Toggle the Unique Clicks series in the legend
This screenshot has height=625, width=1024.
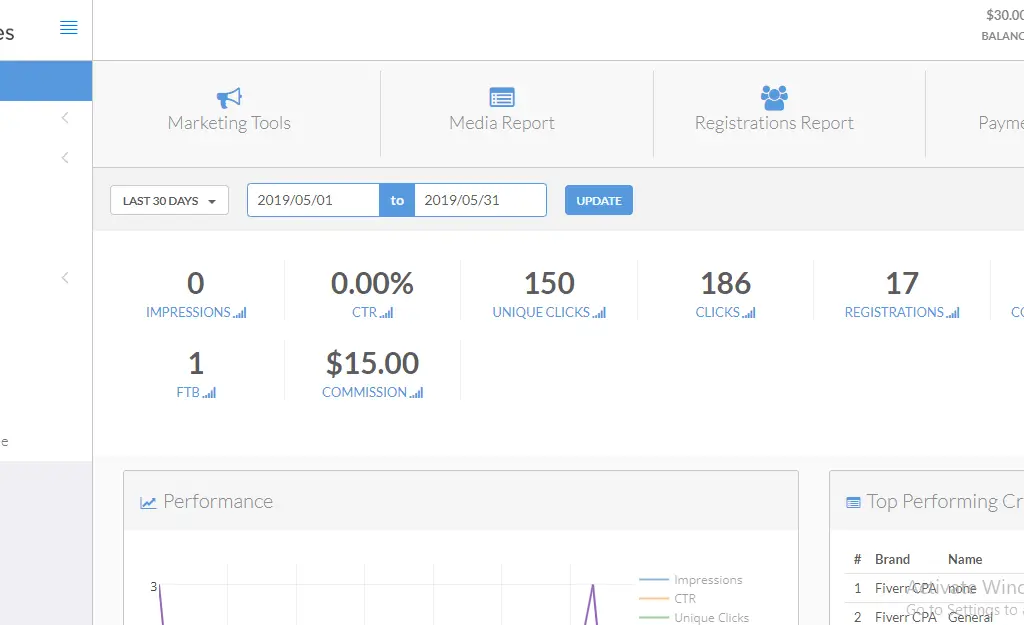click(694, 617)
